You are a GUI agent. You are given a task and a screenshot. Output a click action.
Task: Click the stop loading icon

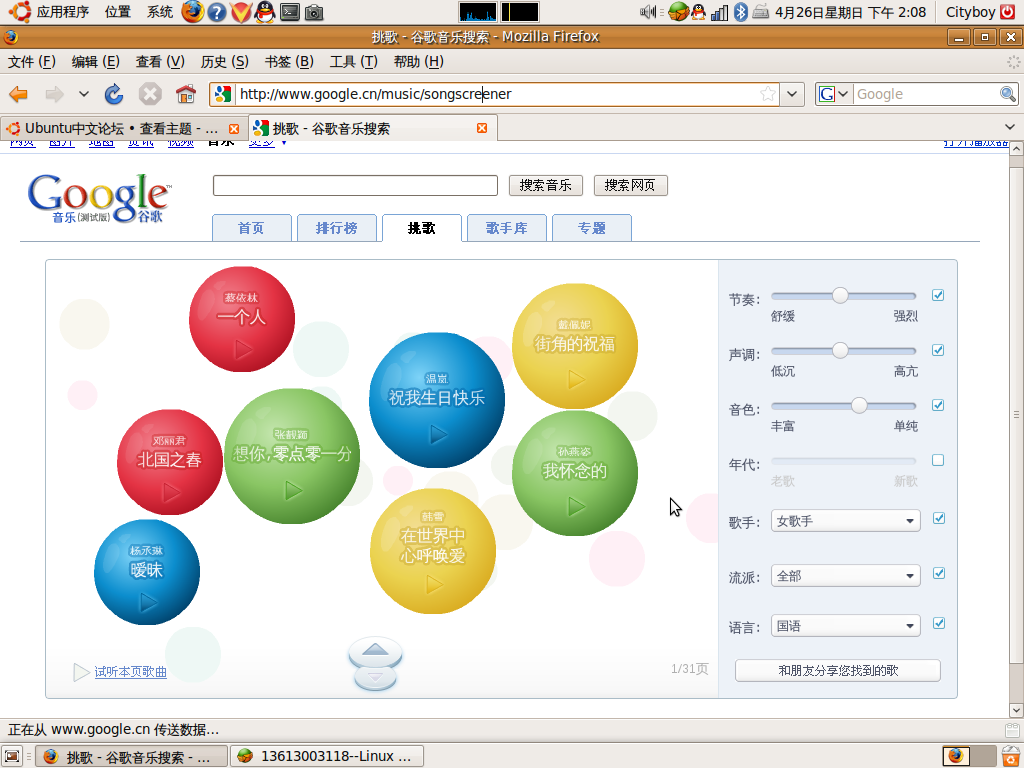pos(150,95)
